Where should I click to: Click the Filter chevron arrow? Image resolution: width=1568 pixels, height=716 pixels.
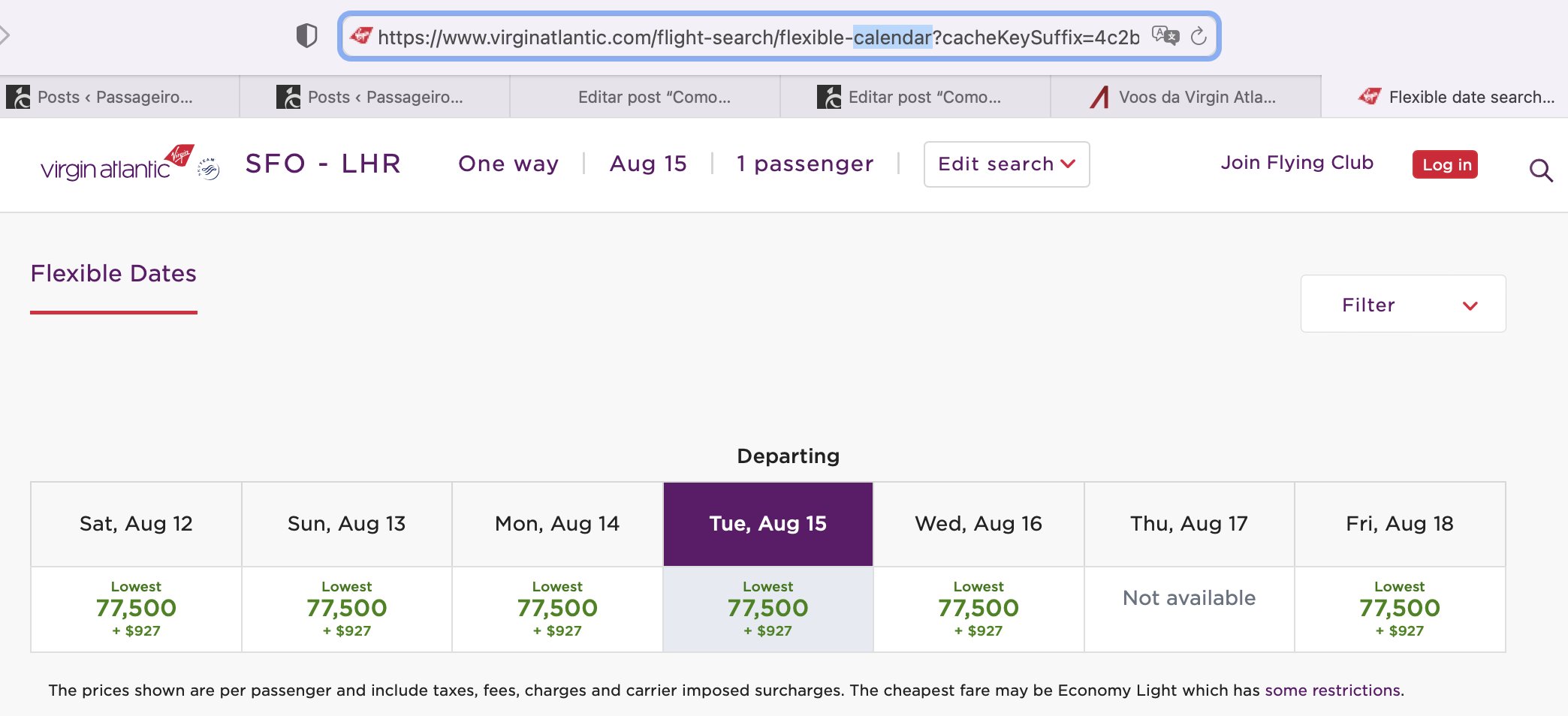click(1470, 305)
